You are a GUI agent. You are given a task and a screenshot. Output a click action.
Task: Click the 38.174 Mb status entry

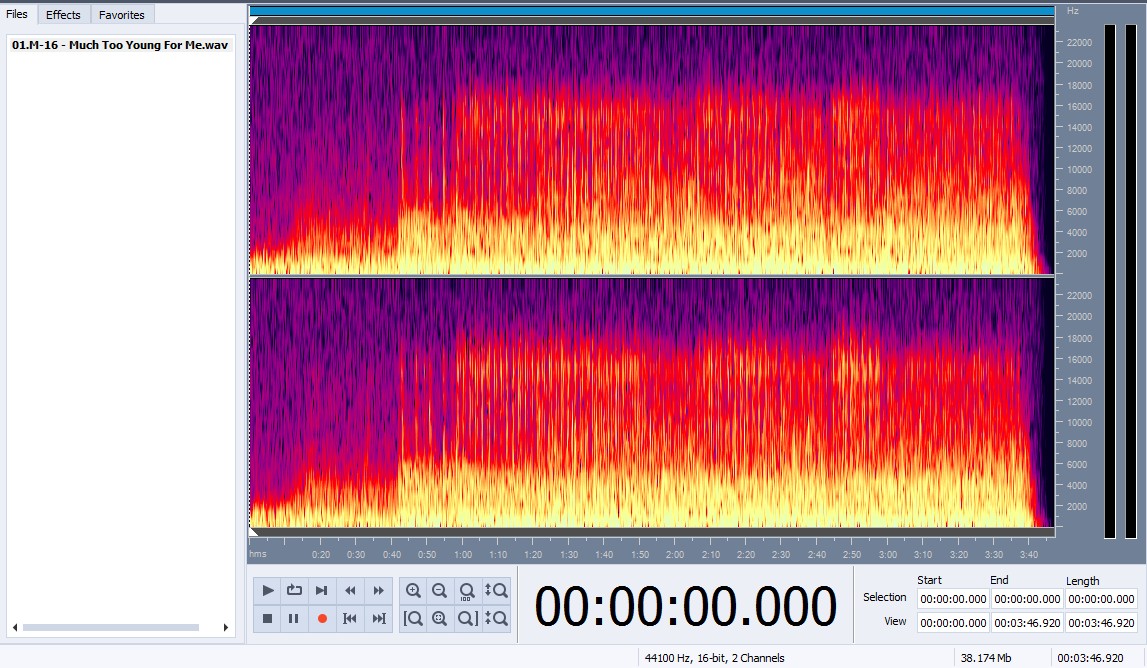(x=985, y=658)
